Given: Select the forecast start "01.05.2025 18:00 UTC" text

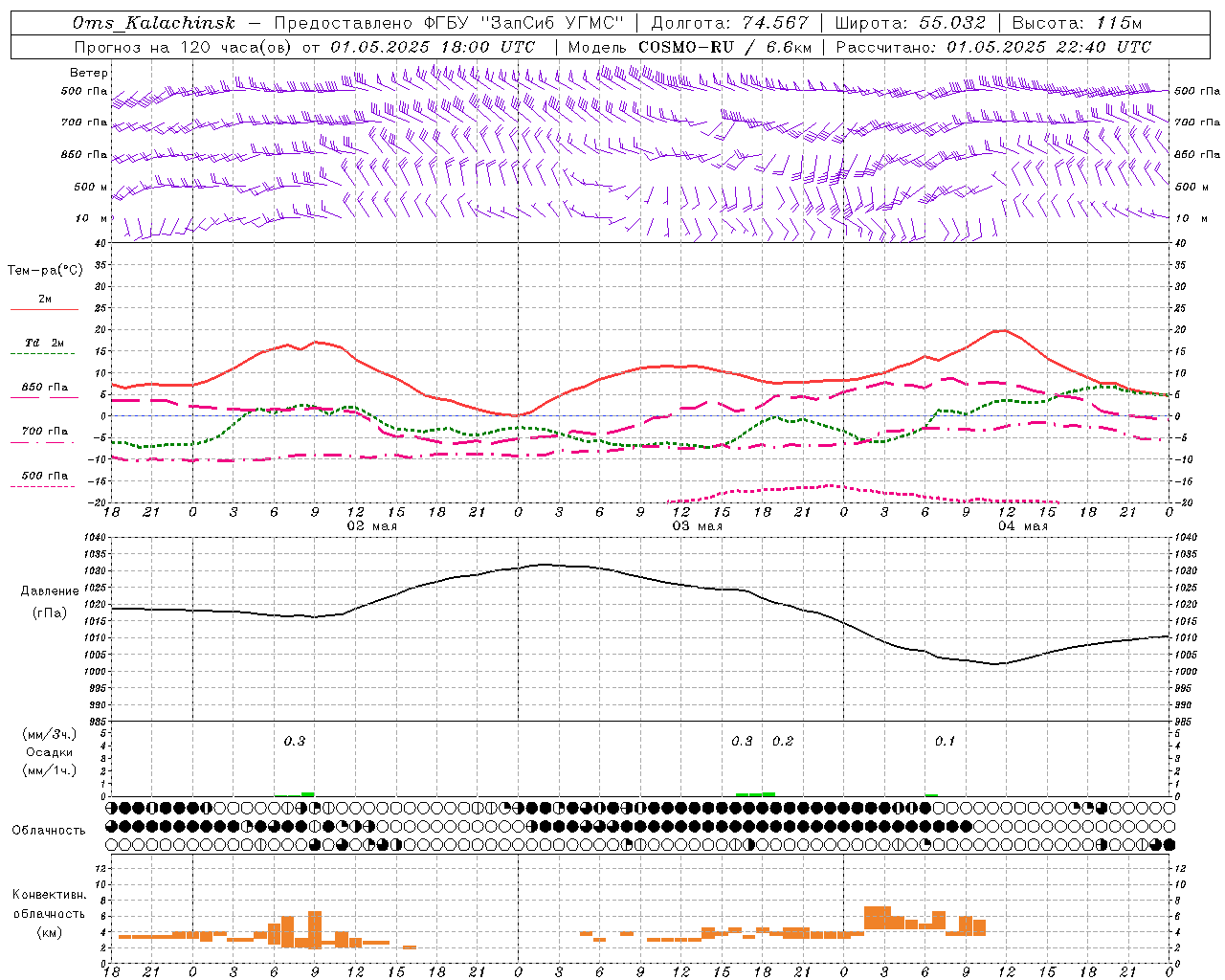Looking at the screenshot, I should tap(433, 47).
